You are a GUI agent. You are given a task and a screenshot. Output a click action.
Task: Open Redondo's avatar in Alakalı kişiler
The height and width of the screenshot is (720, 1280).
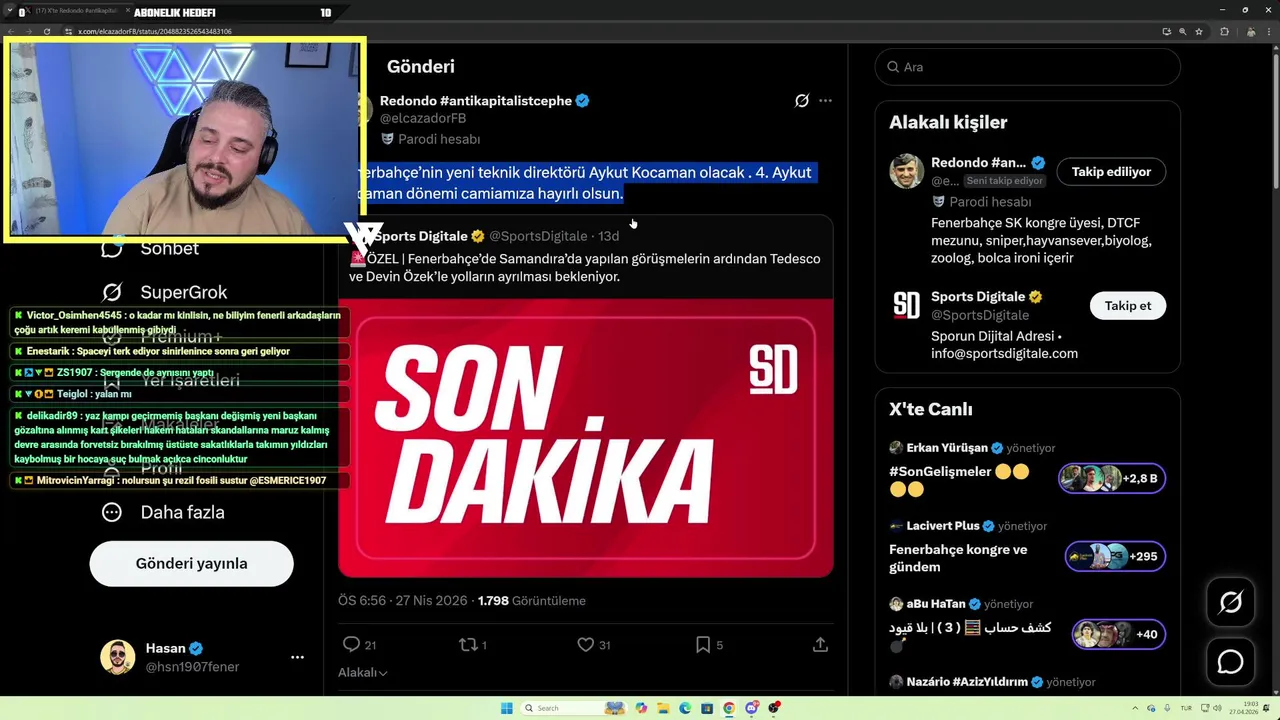point(906,171)
